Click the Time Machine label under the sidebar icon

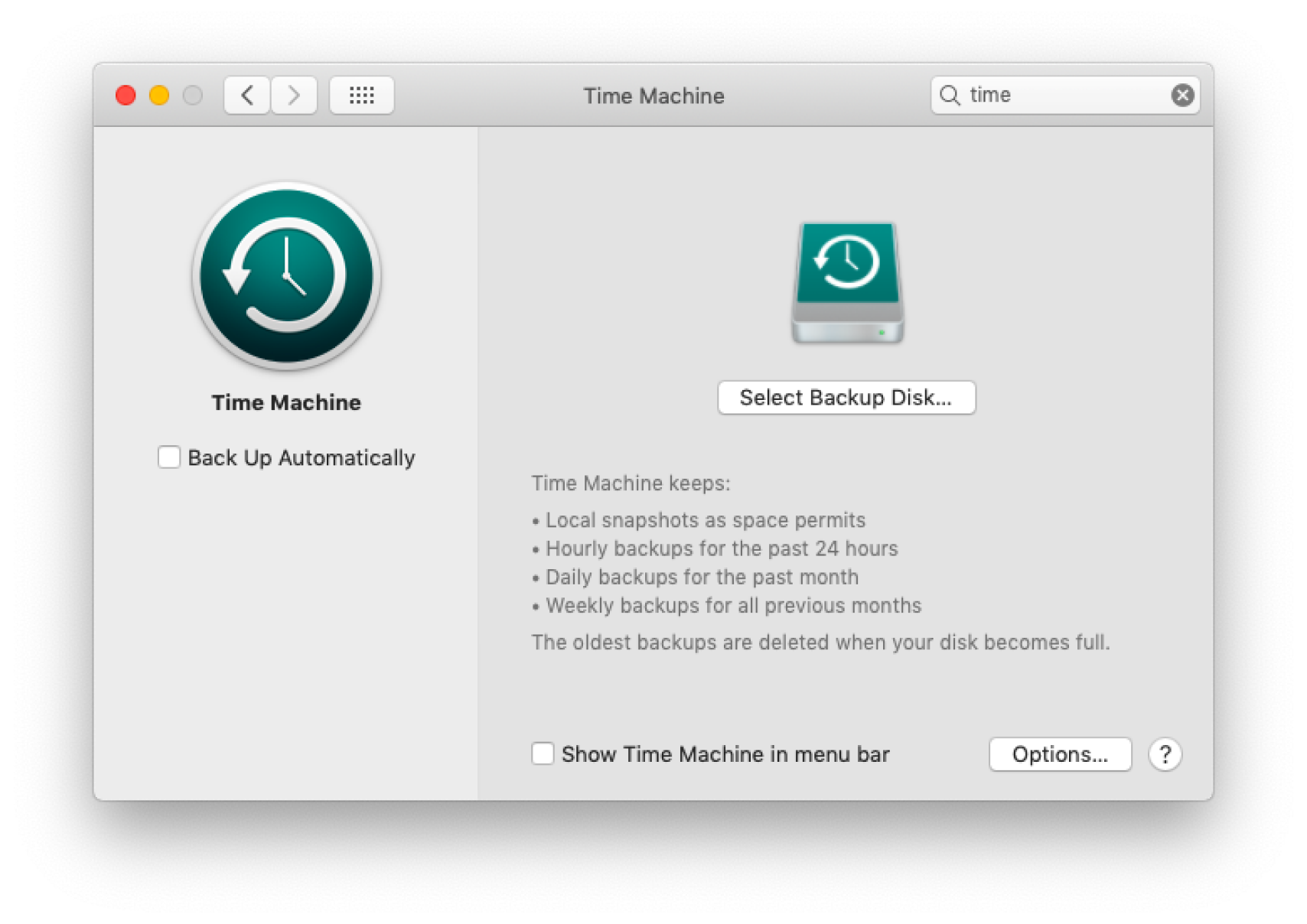click(285, 402)
